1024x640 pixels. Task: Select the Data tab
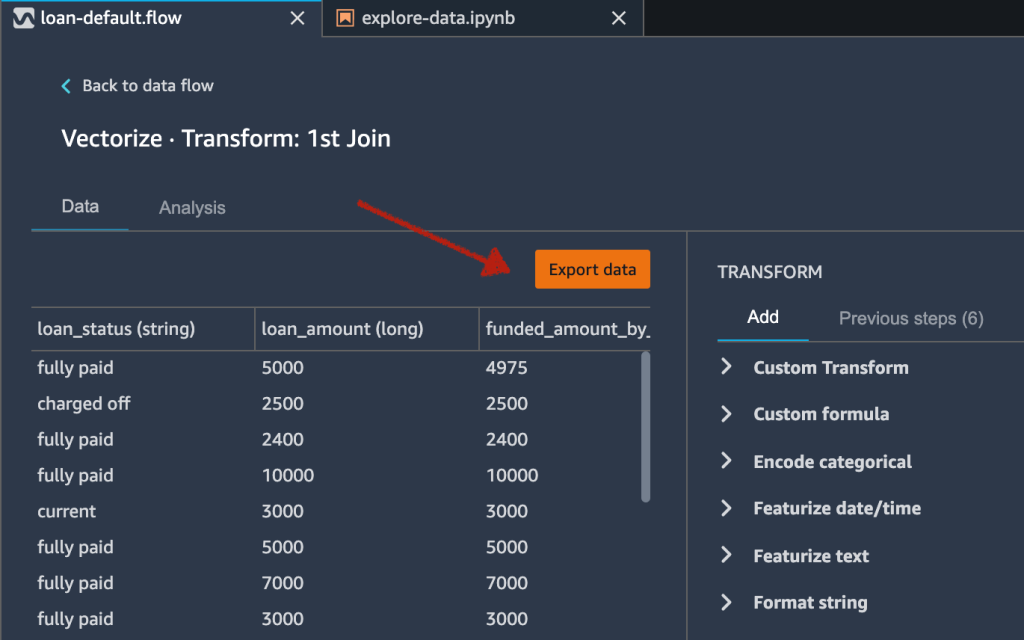80,207
